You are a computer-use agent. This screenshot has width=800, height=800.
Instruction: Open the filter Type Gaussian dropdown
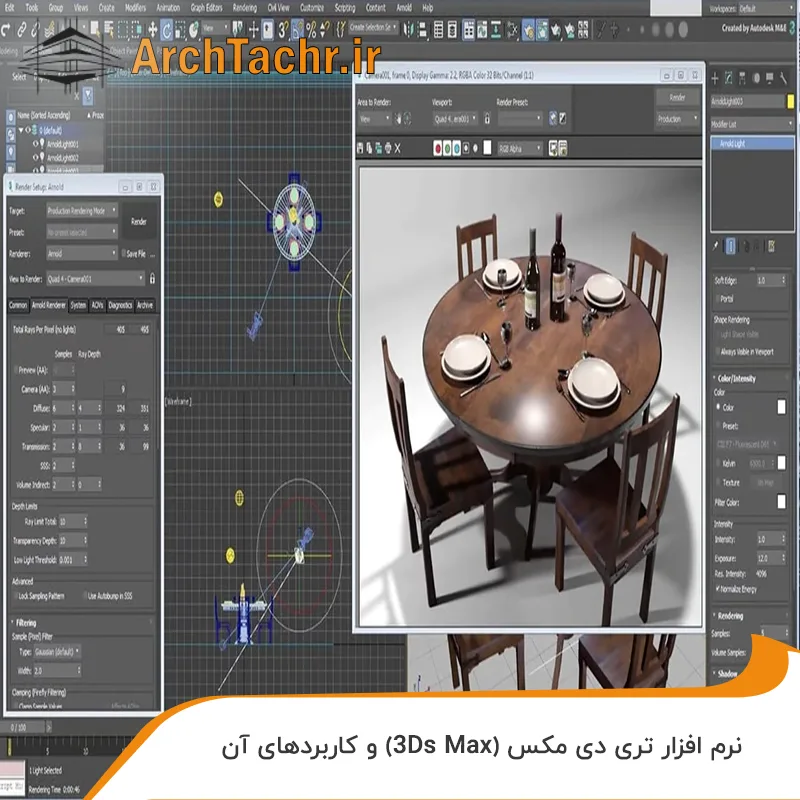tap(57, 652)
